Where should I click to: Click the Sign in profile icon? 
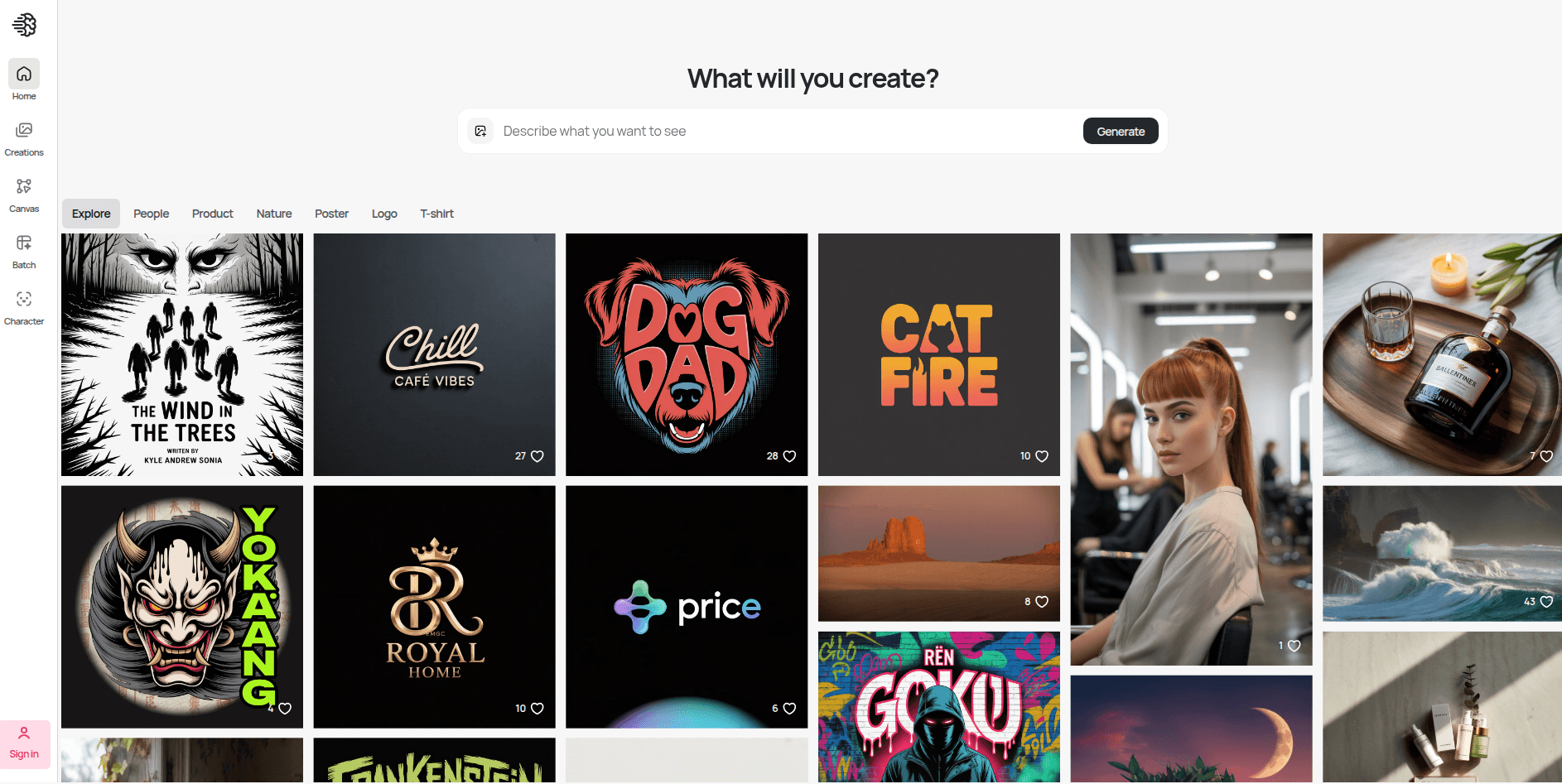[x=24, y=733]
